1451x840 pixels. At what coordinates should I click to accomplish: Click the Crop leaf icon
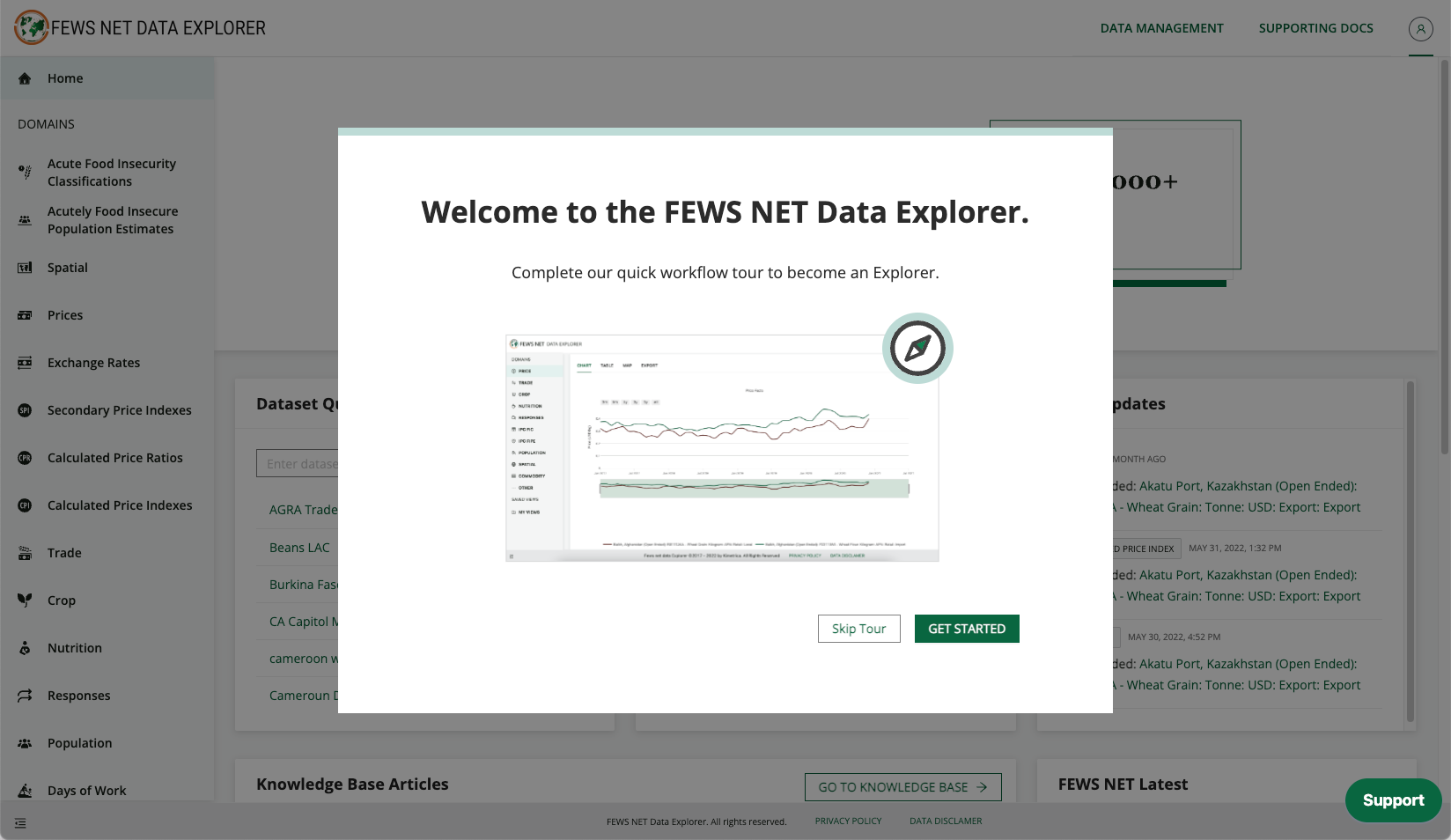pyautogui.click(x=25, y=601)
